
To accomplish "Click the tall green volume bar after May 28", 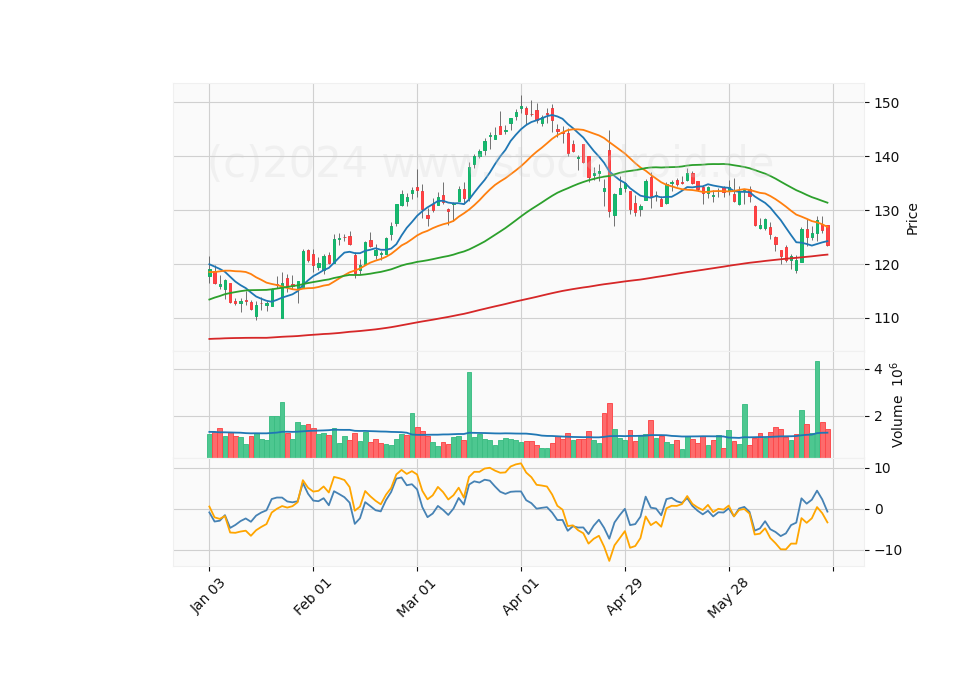I will [745, 431].
